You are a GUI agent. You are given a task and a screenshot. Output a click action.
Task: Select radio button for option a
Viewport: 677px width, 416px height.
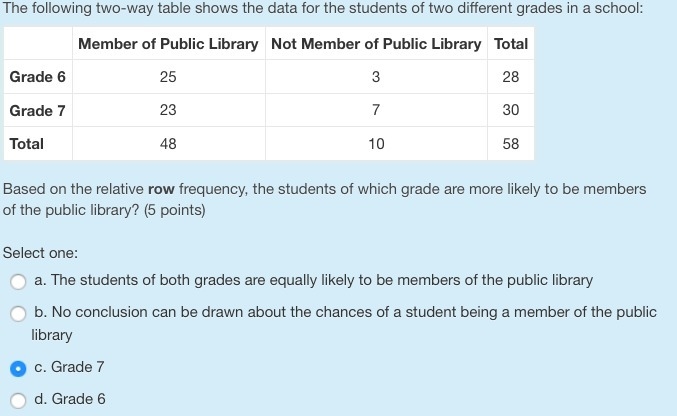pyautogui.click(x=18, y=282)
